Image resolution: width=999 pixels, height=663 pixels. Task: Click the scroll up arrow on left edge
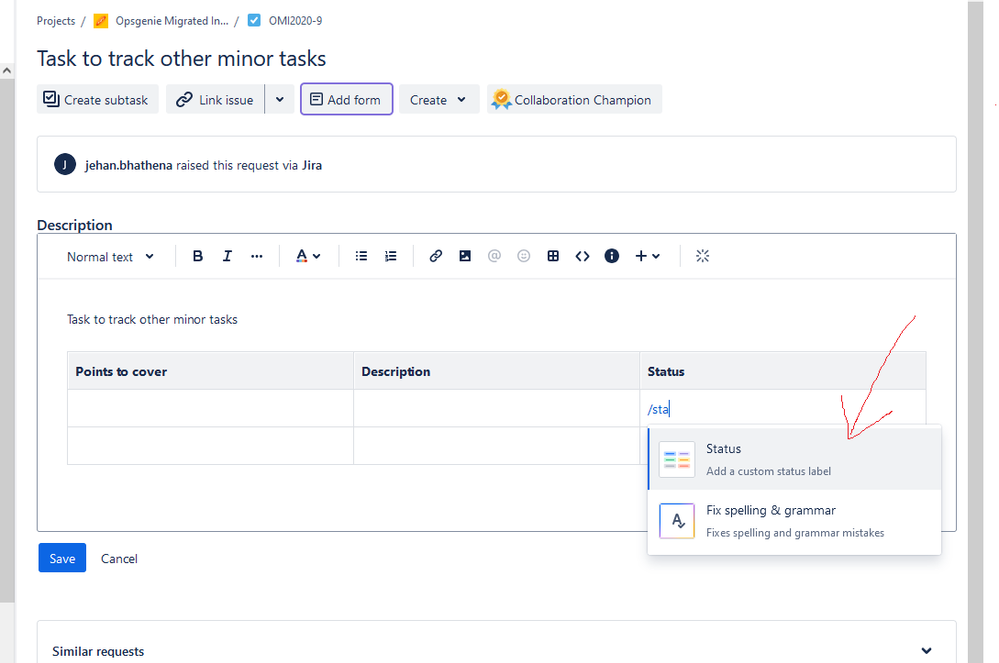pos(7,71)
